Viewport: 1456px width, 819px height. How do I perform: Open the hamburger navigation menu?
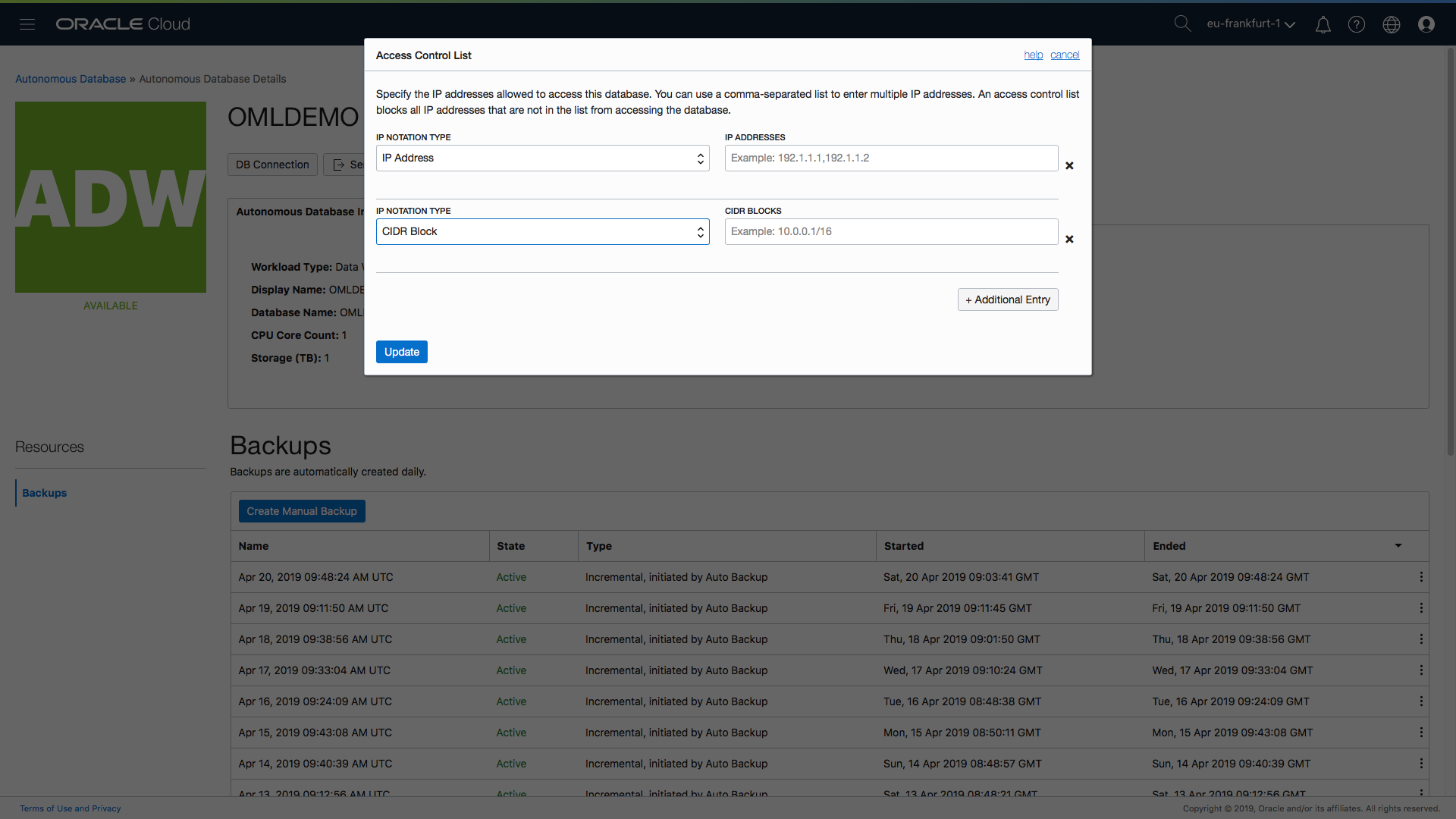click(x=27, y=24)
